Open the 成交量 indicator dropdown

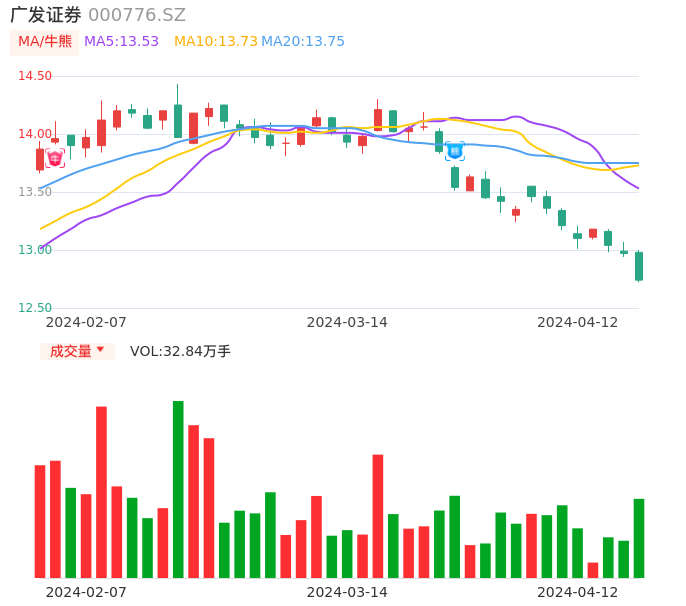click(x=77, y=351)
